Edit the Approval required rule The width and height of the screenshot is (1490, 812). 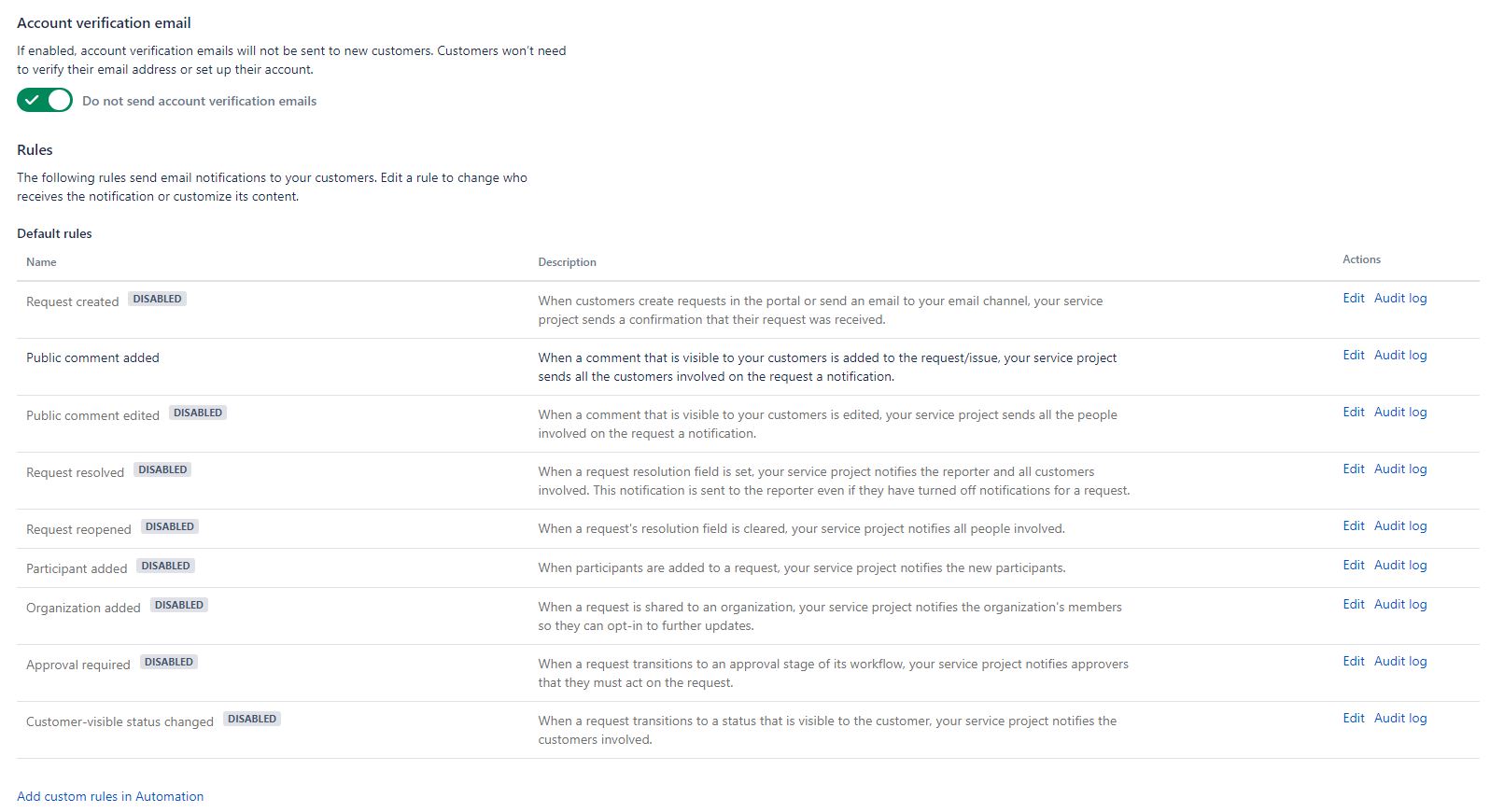pyautogui.click(x=1354, y=661)
